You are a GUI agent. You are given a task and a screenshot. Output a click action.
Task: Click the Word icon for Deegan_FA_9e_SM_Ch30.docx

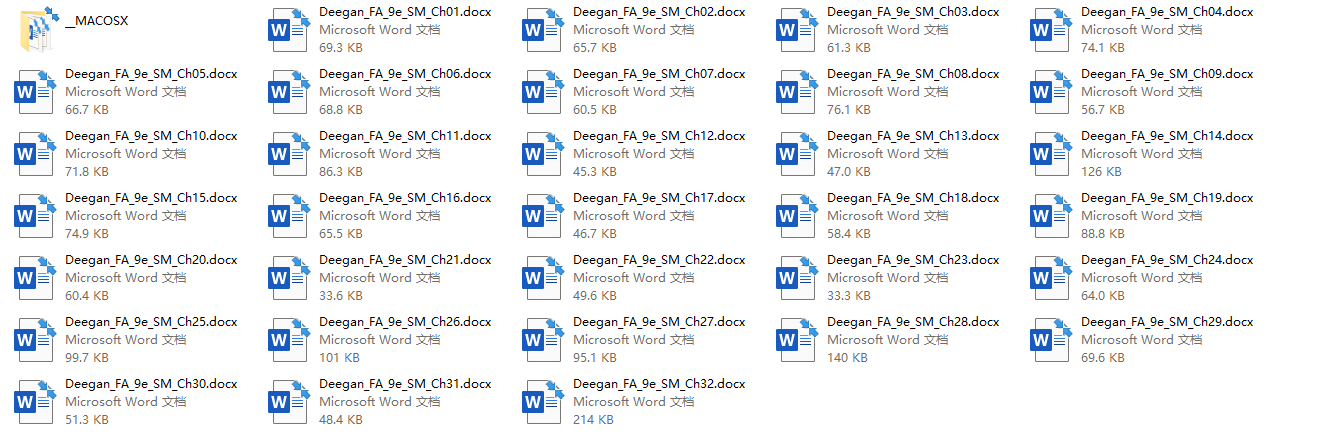click(35, 402)
